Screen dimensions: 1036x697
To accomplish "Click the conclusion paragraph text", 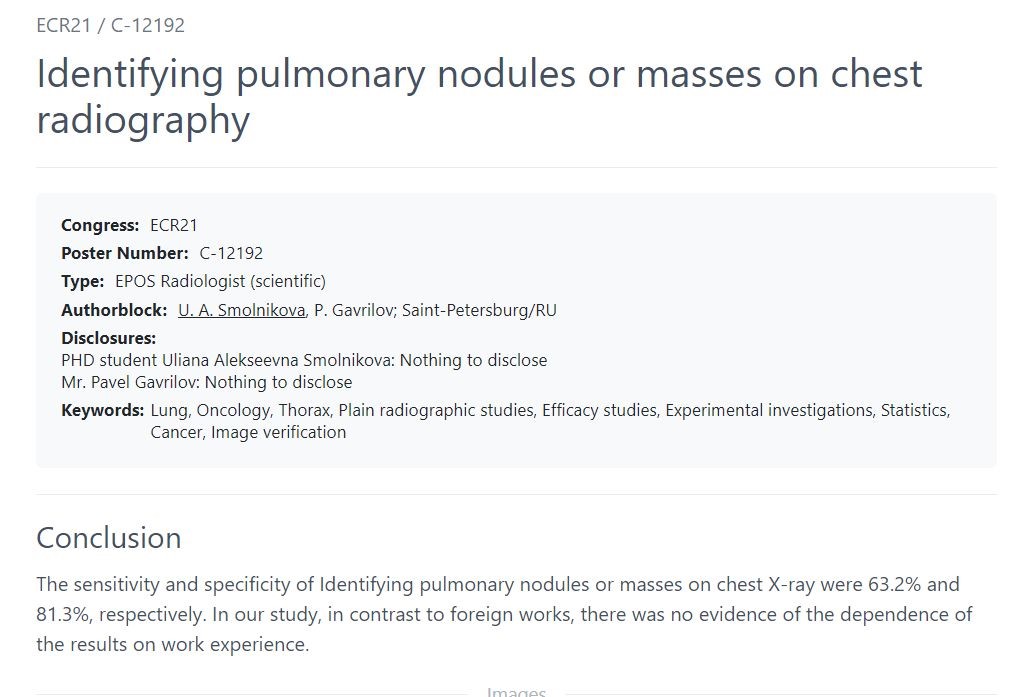I will coord(504,614).
